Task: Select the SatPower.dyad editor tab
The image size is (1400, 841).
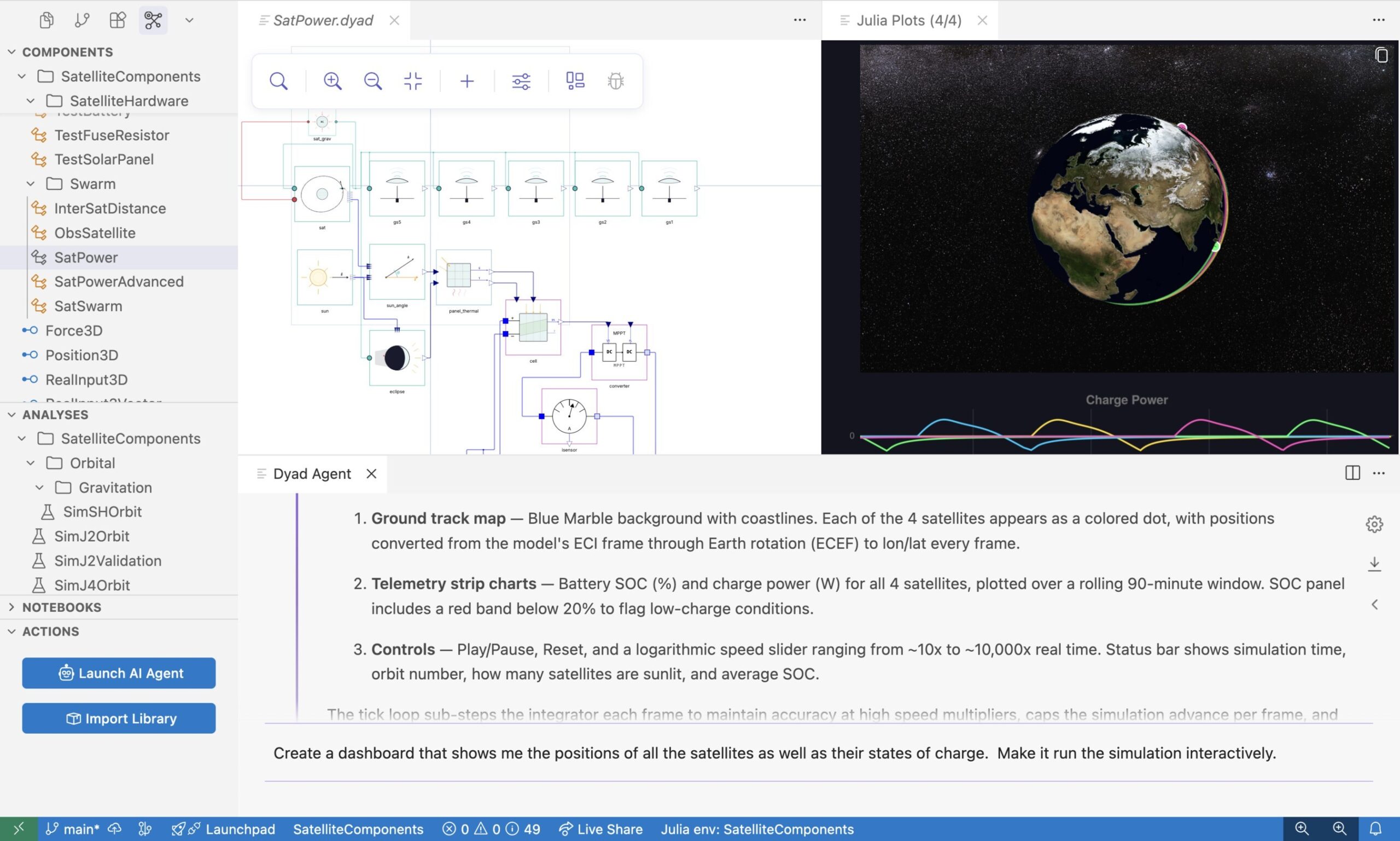Action: tap(323, 20)
